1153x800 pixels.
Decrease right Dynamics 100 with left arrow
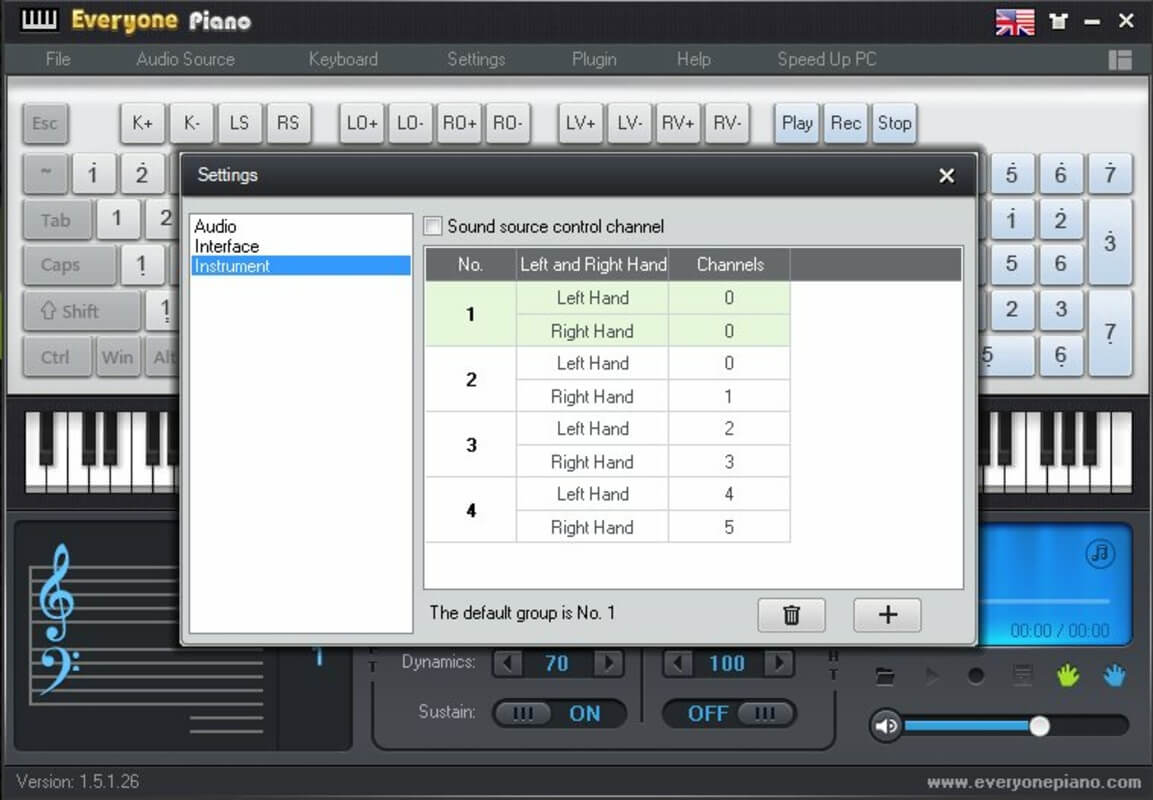point(677,663)
